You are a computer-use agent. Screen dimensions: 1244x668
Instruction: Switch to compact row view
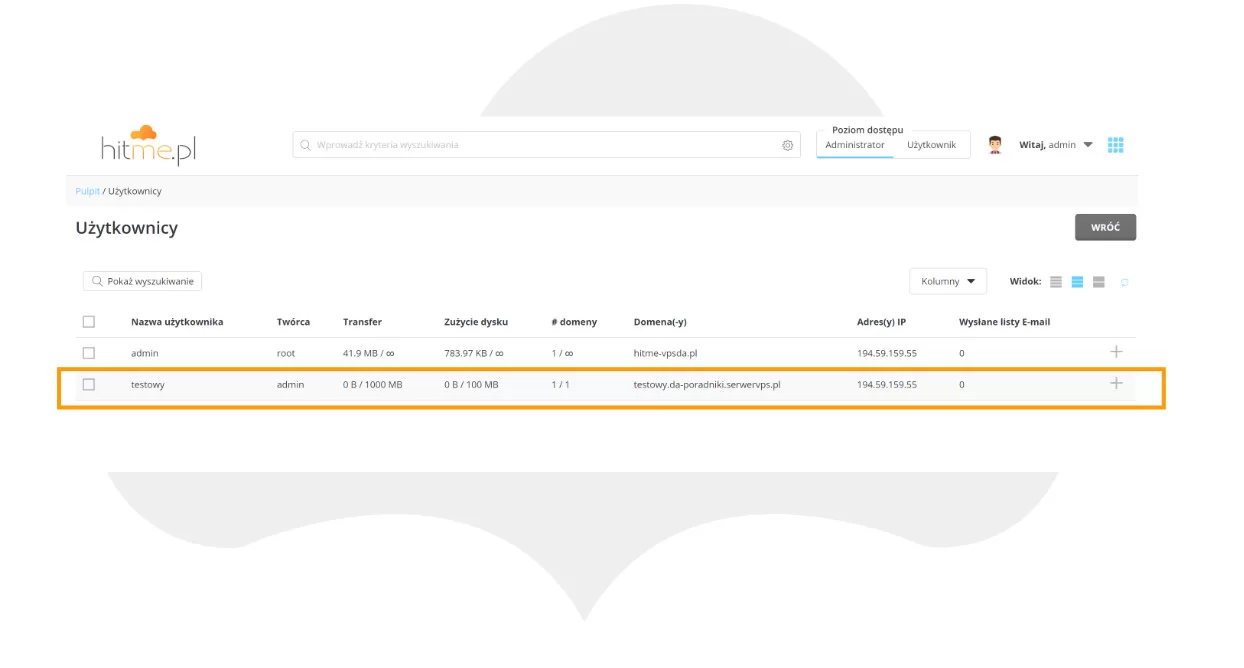(1056, 282)
